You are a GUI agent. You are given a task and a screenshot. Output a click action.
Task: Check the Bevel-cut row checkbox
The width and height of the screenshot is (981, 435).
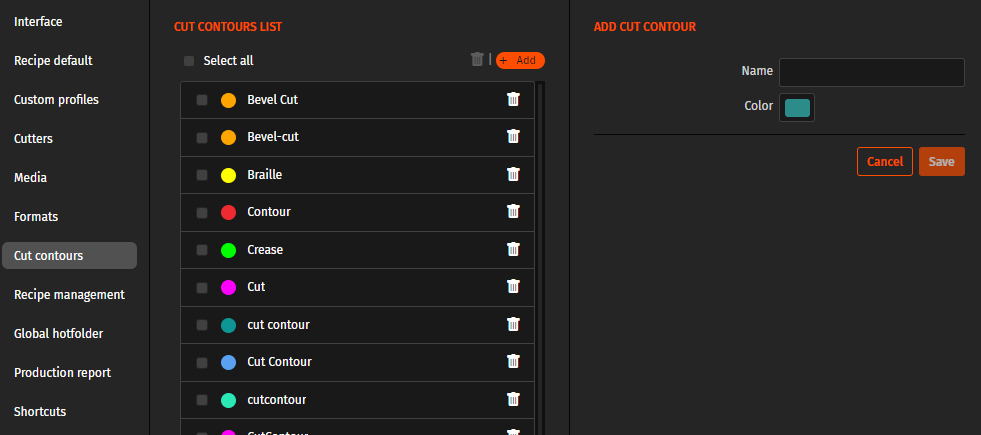click(202, 137)
